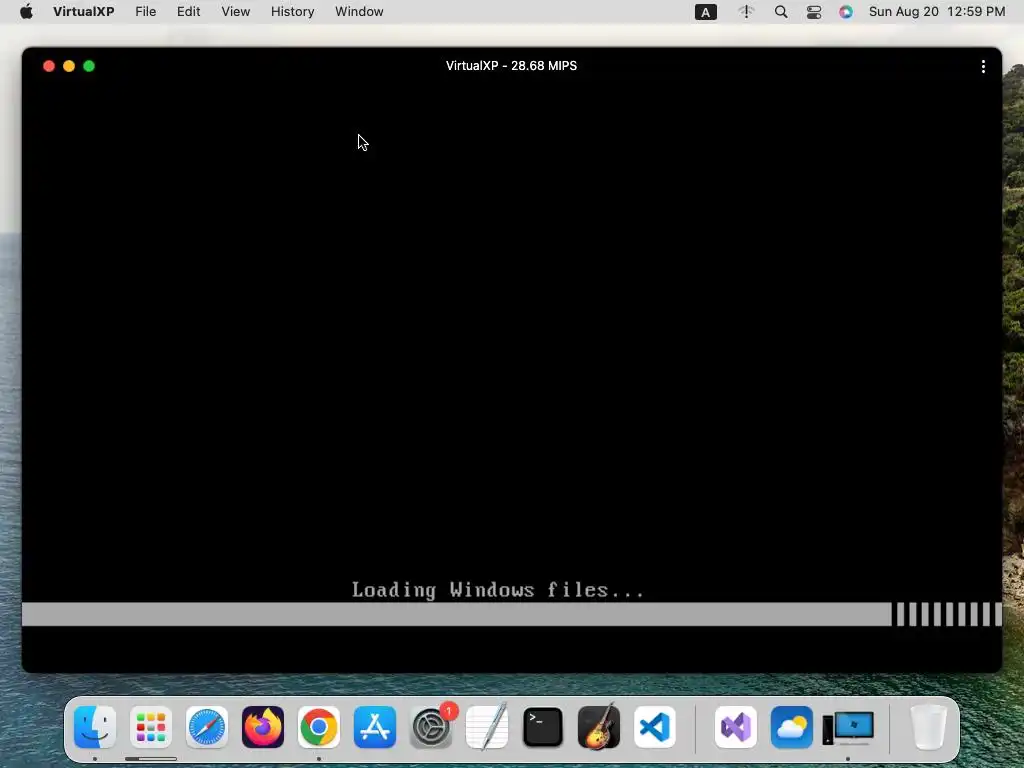Open Spotlight search in the menu bar

pyautogui.click(x=780, y=12)
